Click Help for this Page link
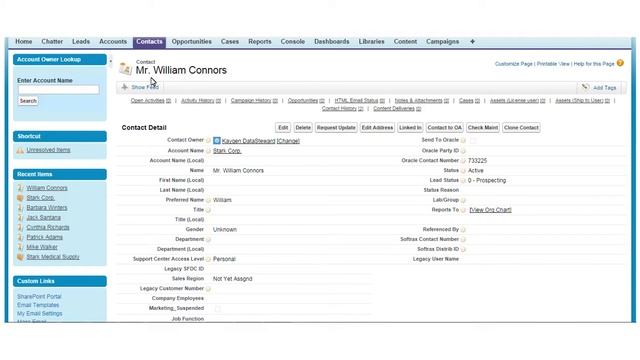This screenshot has height=360, width=640. tap(594, 64)
